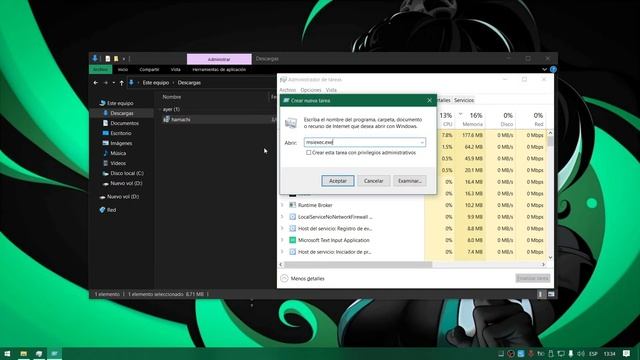Viewport: 640px width, 360px height.
Task: Open the Vista menu in Task Manager
Action: 331,90
